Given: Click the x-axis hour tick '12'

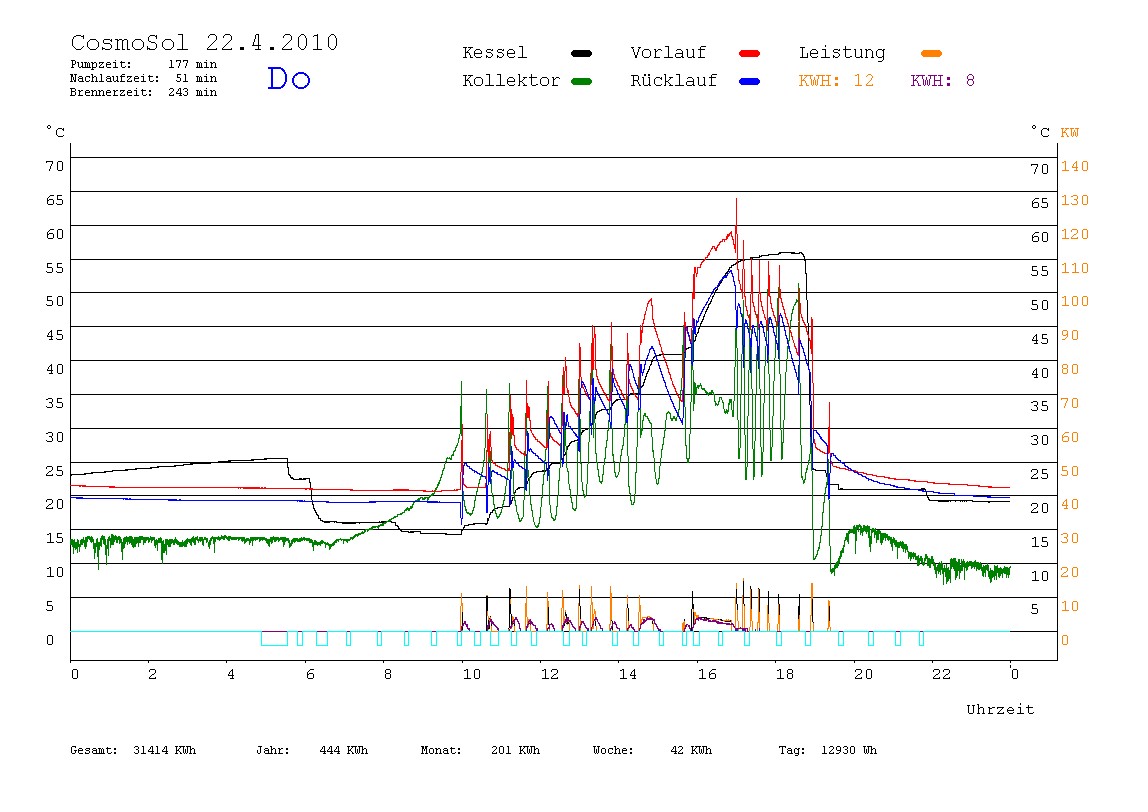Looking at the screenshot, I should point(550,674).
